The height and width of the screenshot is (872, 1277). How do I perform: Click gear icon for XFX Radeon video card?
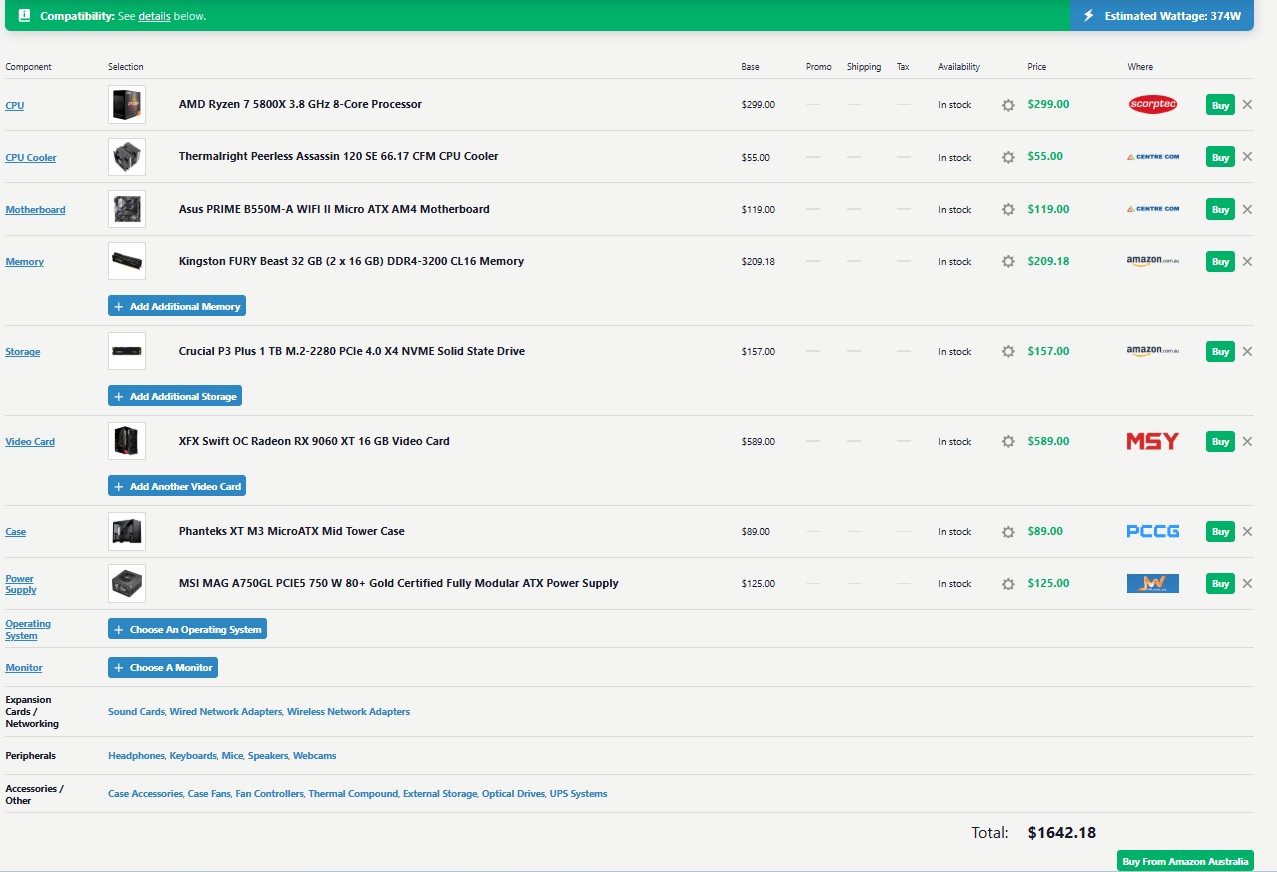[x=1008, y=442]
